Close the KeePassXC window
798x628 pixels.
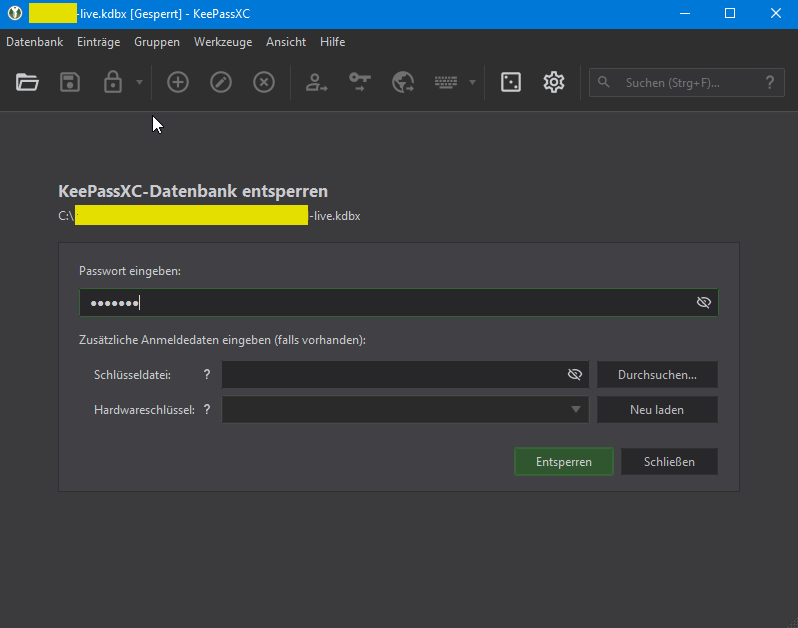(776, 14)
